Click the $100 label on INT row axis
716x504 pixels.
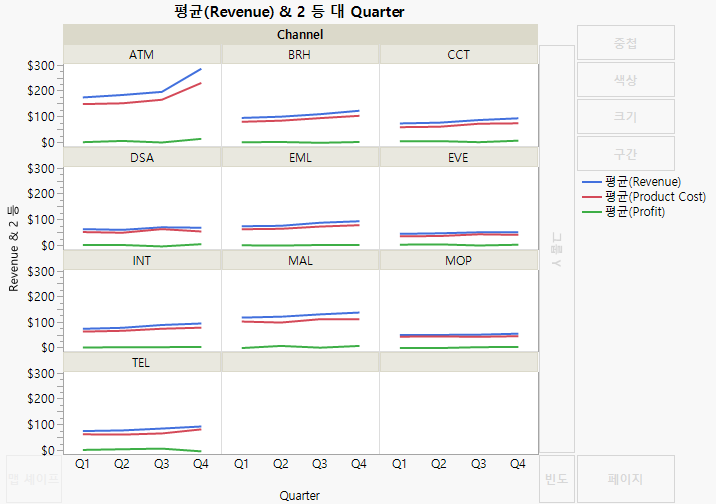[x=41, y=322]
